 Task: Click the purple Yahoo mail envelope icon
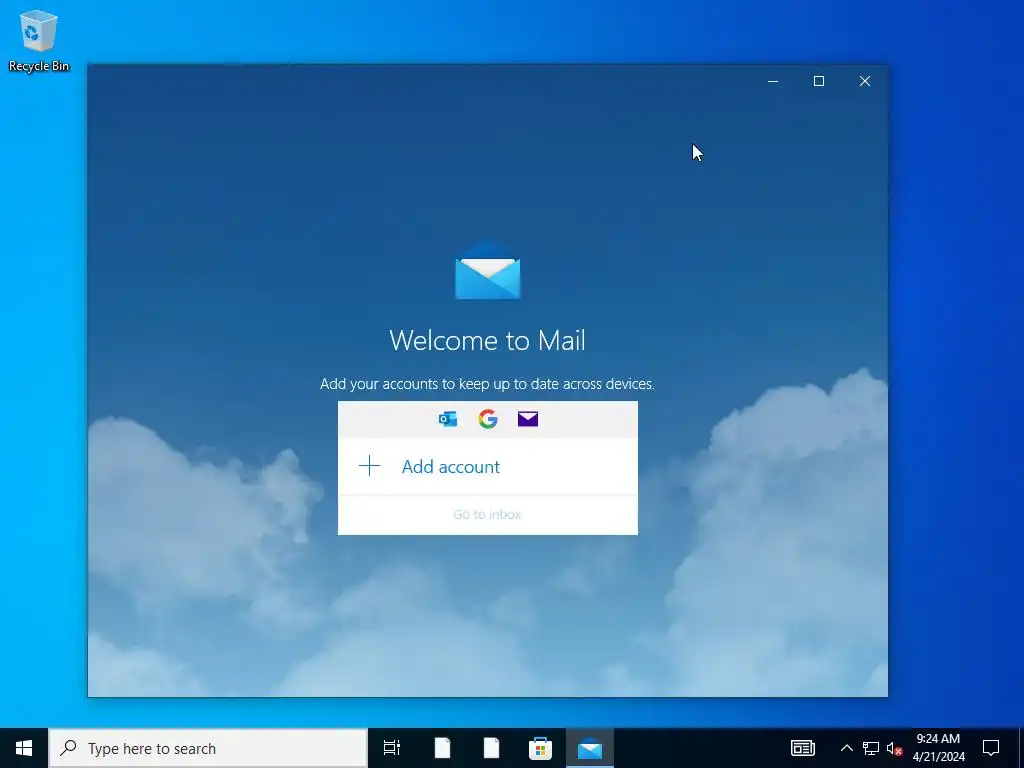528,419
